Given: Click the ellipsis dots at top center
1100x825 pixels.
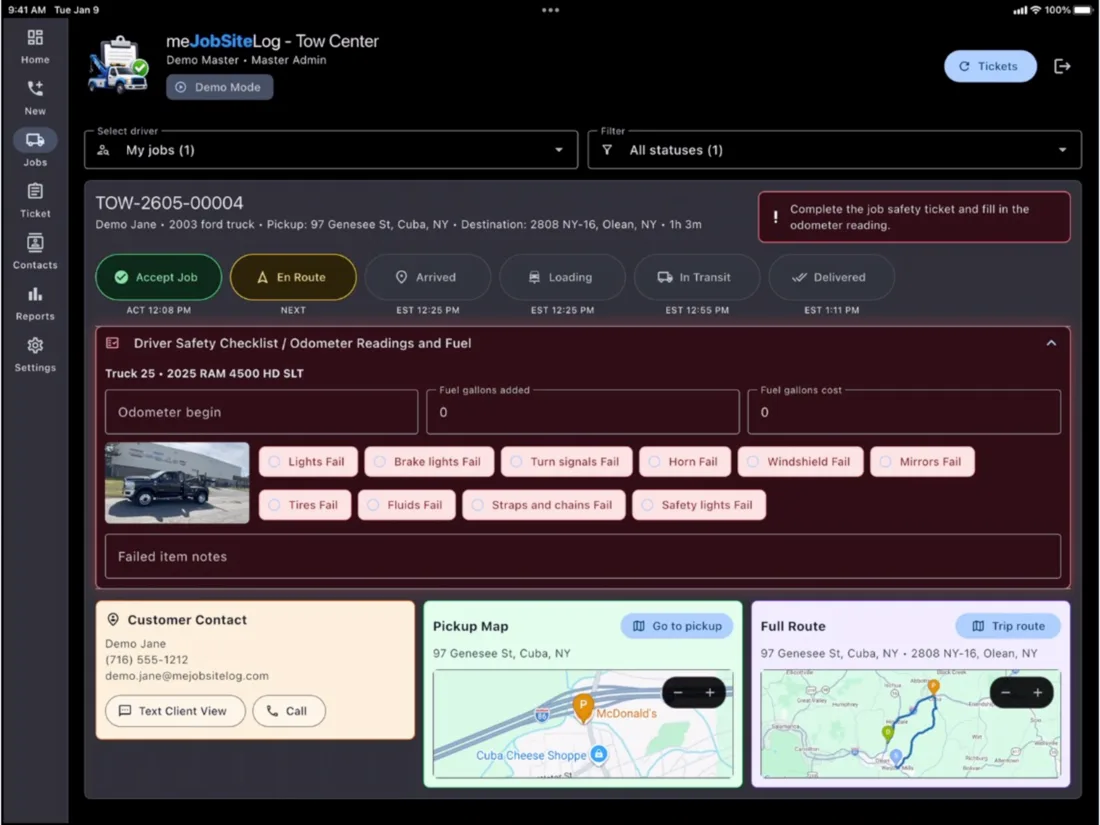Looking at the screenshot, I should (551, 10).
